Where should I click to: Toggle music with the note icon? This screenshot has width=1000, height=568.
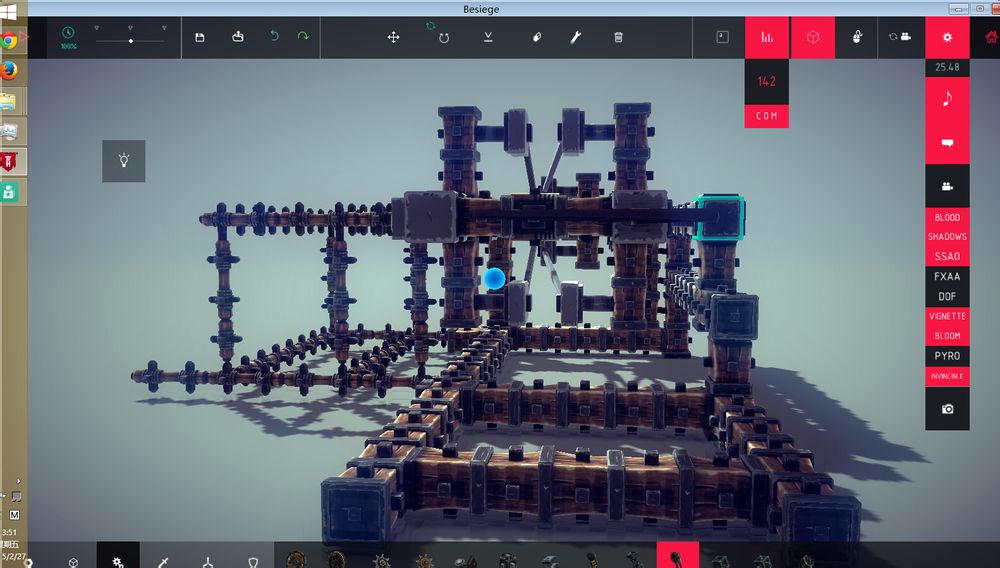coord(947,99)
